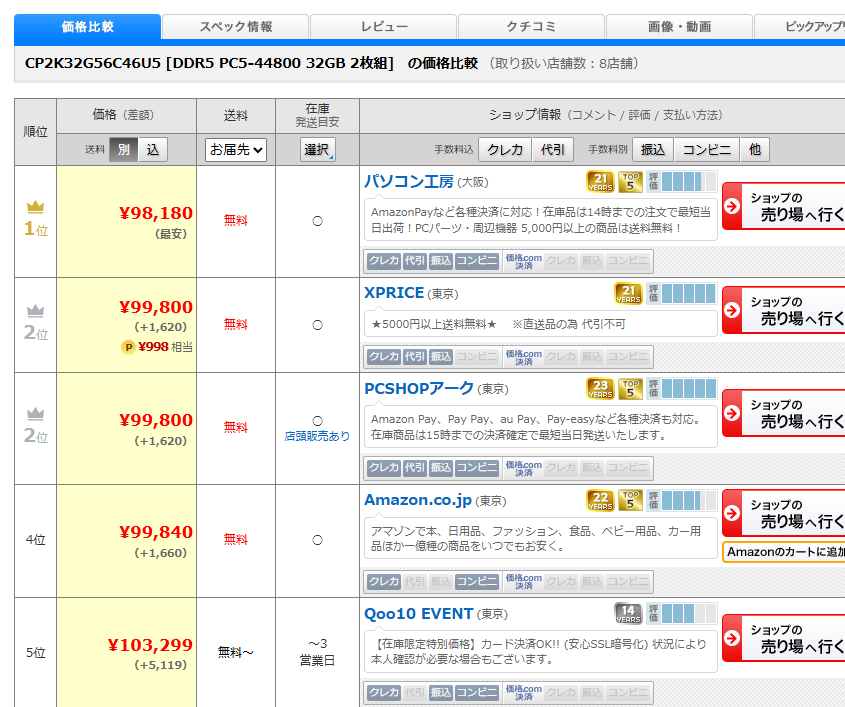Image resolution: width=845 pixels, height=707 pixels.
Task: Click XPRICE 21 years badge
Action: coord(628,294)
